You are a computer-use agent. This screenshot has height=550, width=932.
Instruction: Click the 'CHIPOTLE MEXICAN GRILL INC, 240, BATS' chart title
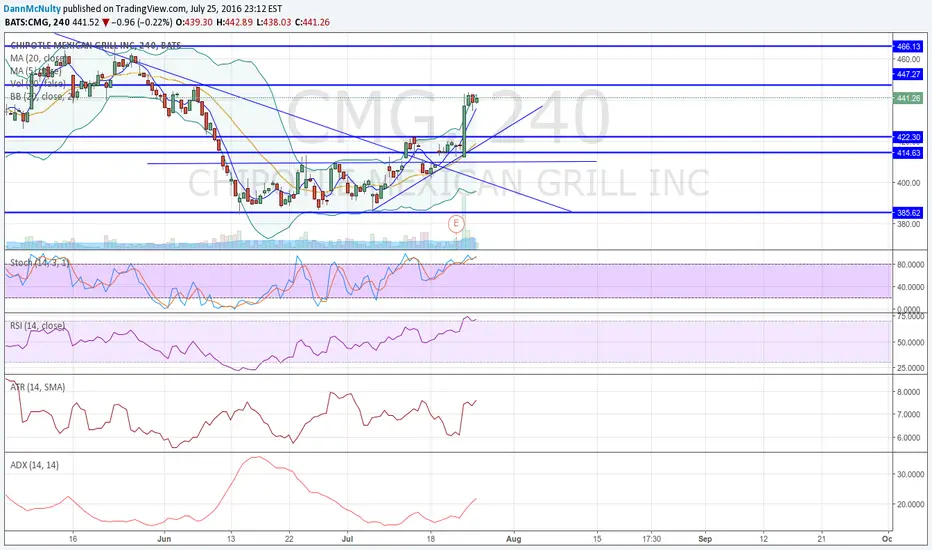(96, 46)
